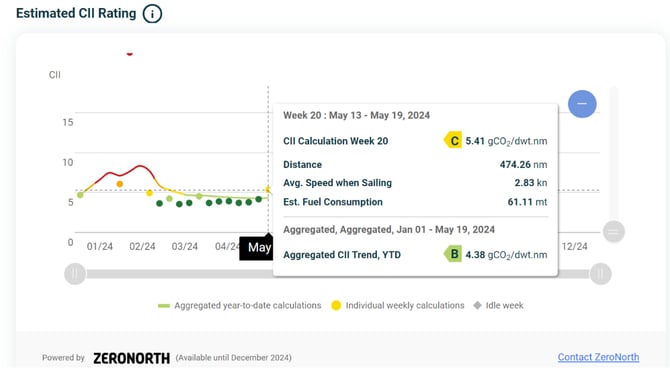The width and height of the screenshot is (670, 383).
Task: Click the yellow weekly data point after 02/24
Action: 149,193
